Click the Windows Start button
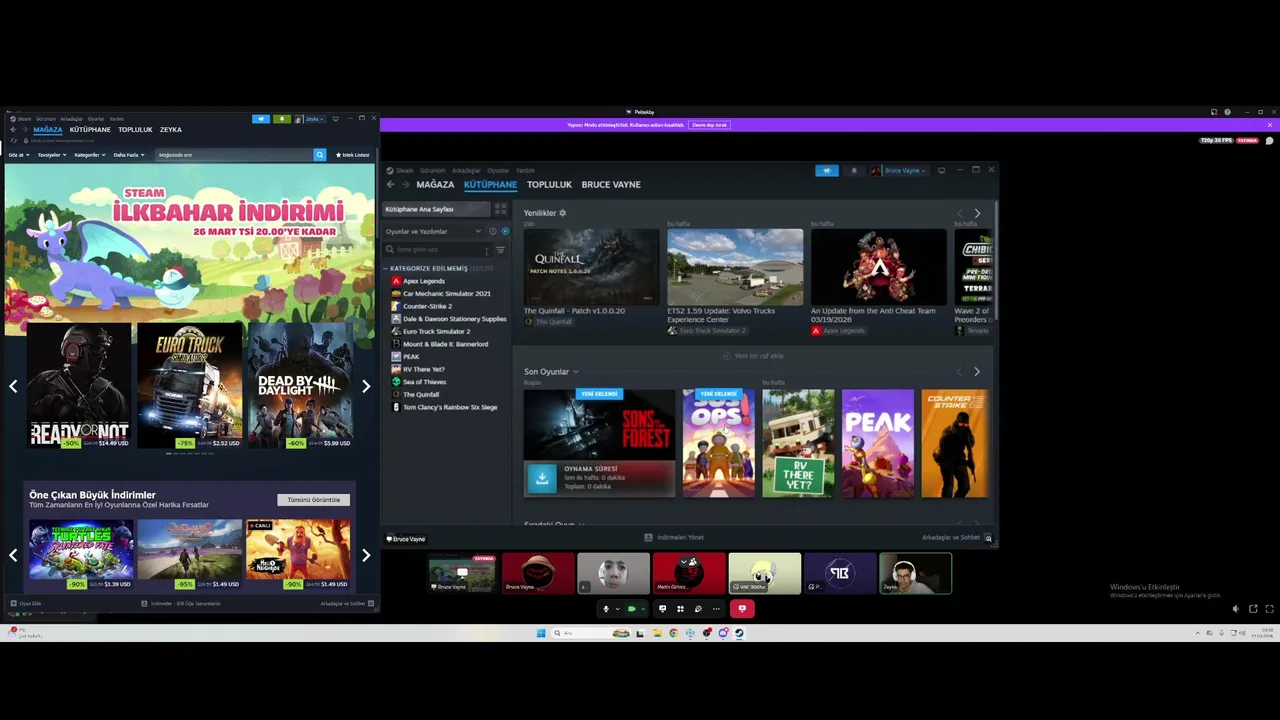 pyautogui.click(x=541, y=633)
